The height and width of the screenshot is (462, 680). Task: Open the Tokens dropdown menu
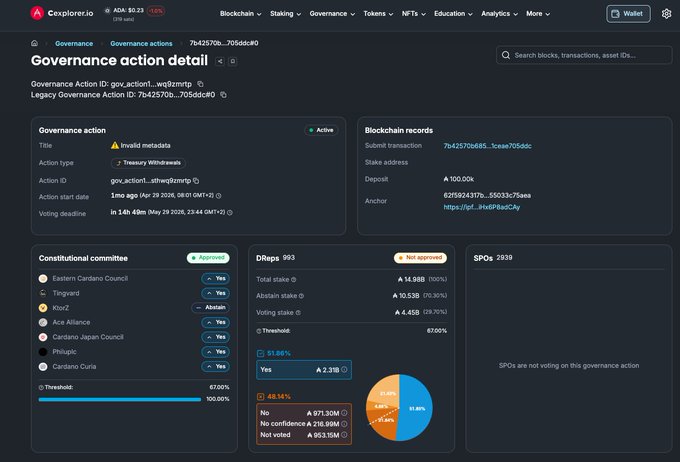(378, 14)
